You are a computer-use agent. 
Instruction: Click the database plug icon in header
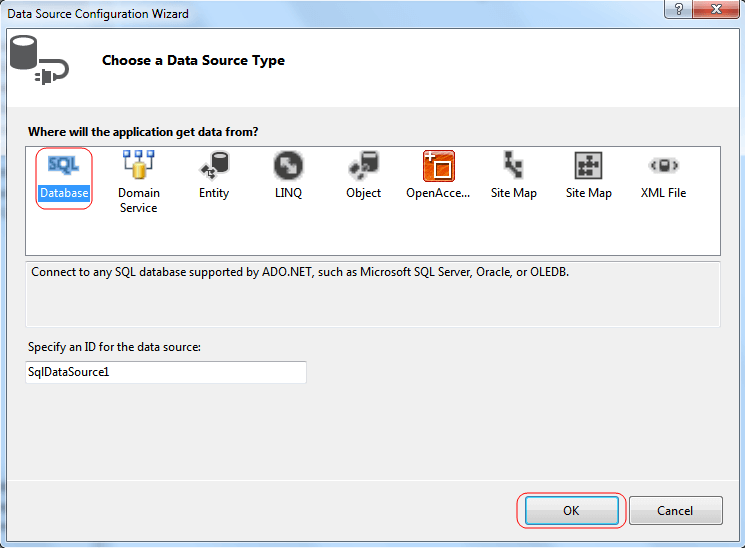[37, 61]
